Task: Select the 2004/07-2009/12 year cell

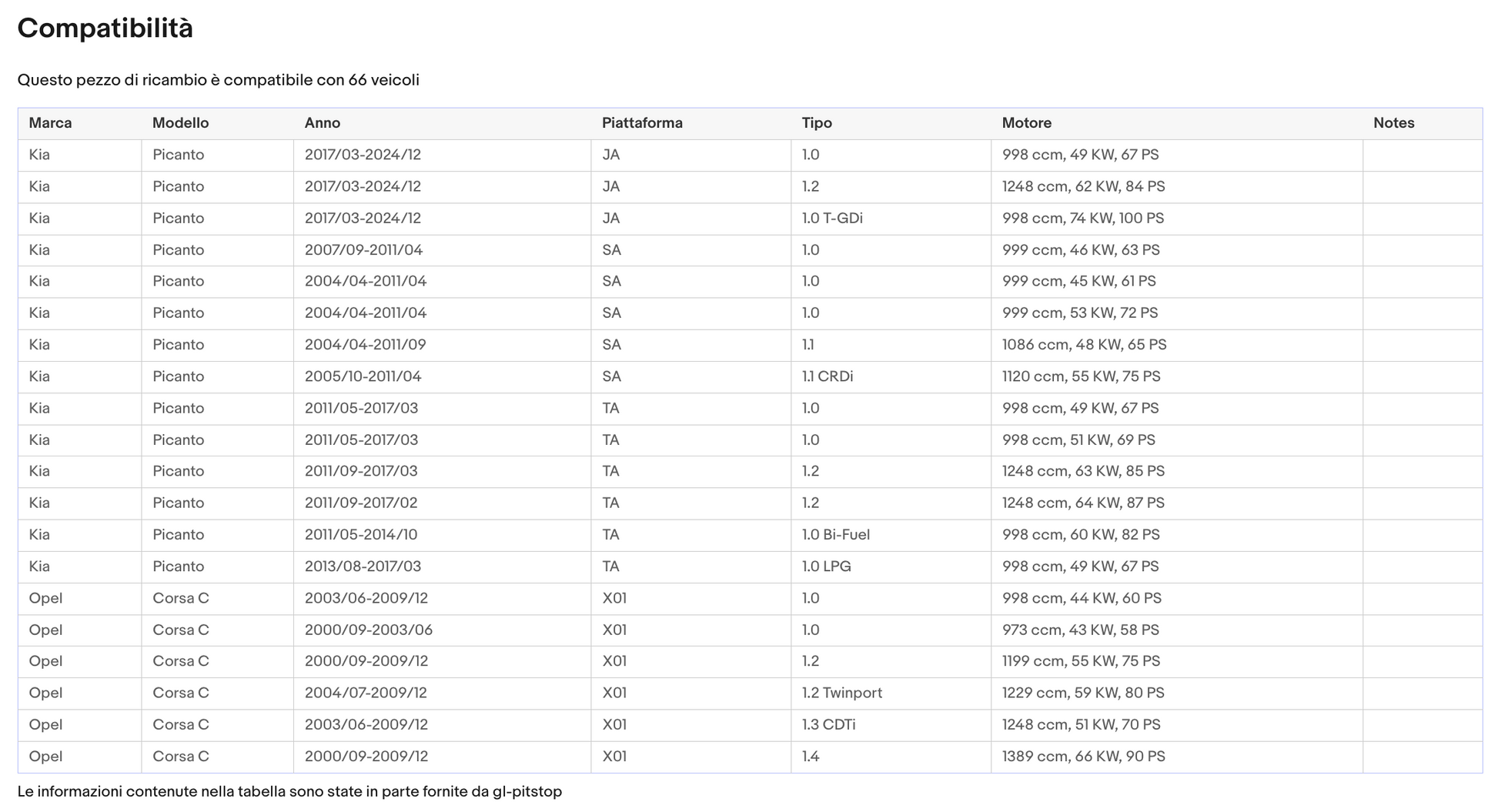Action: (443, 693)
